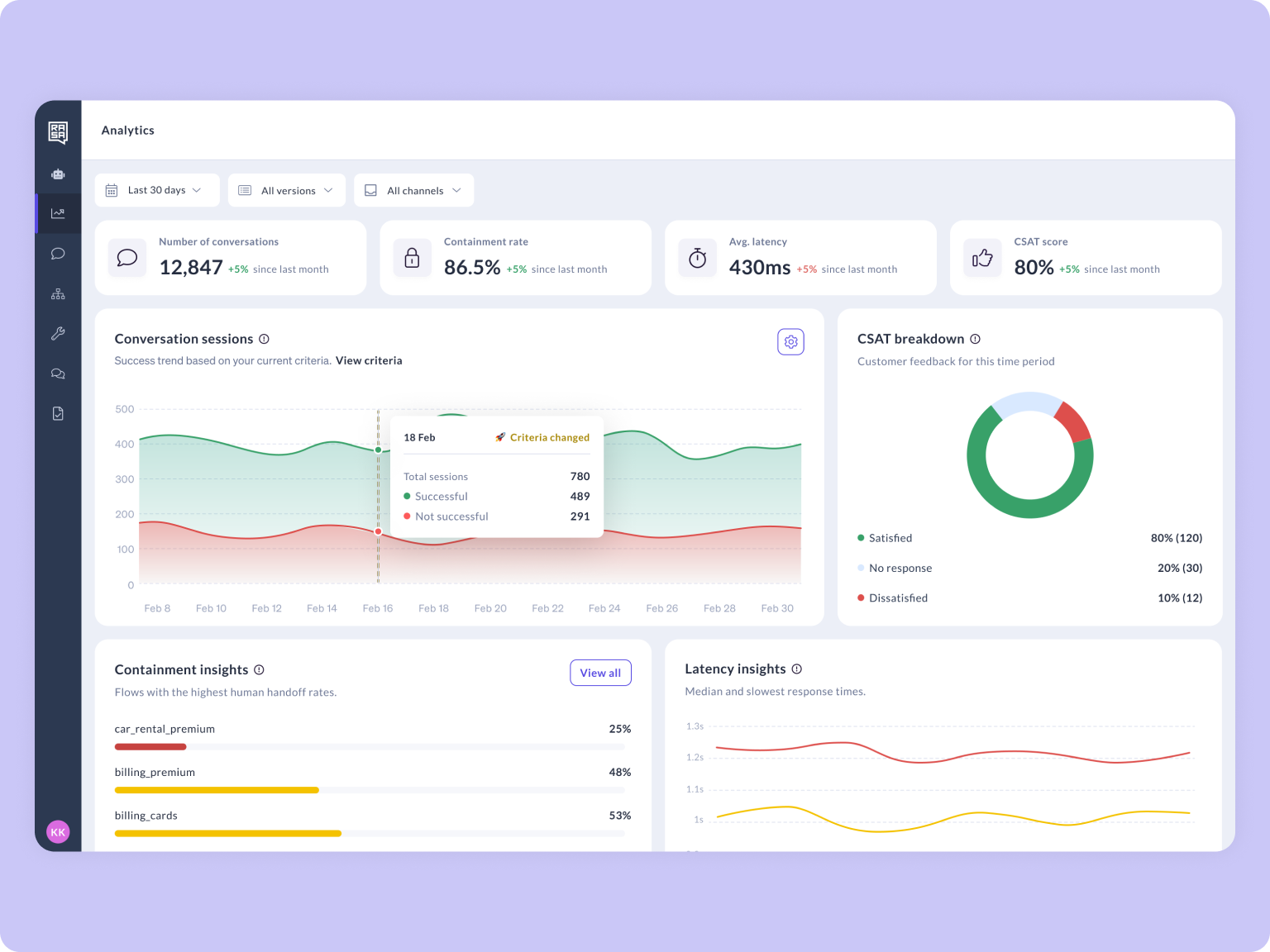Open the flow hierarchy sidebar icon
Image resolution: width=1270 pixels, height=952 pixels.
58,294
